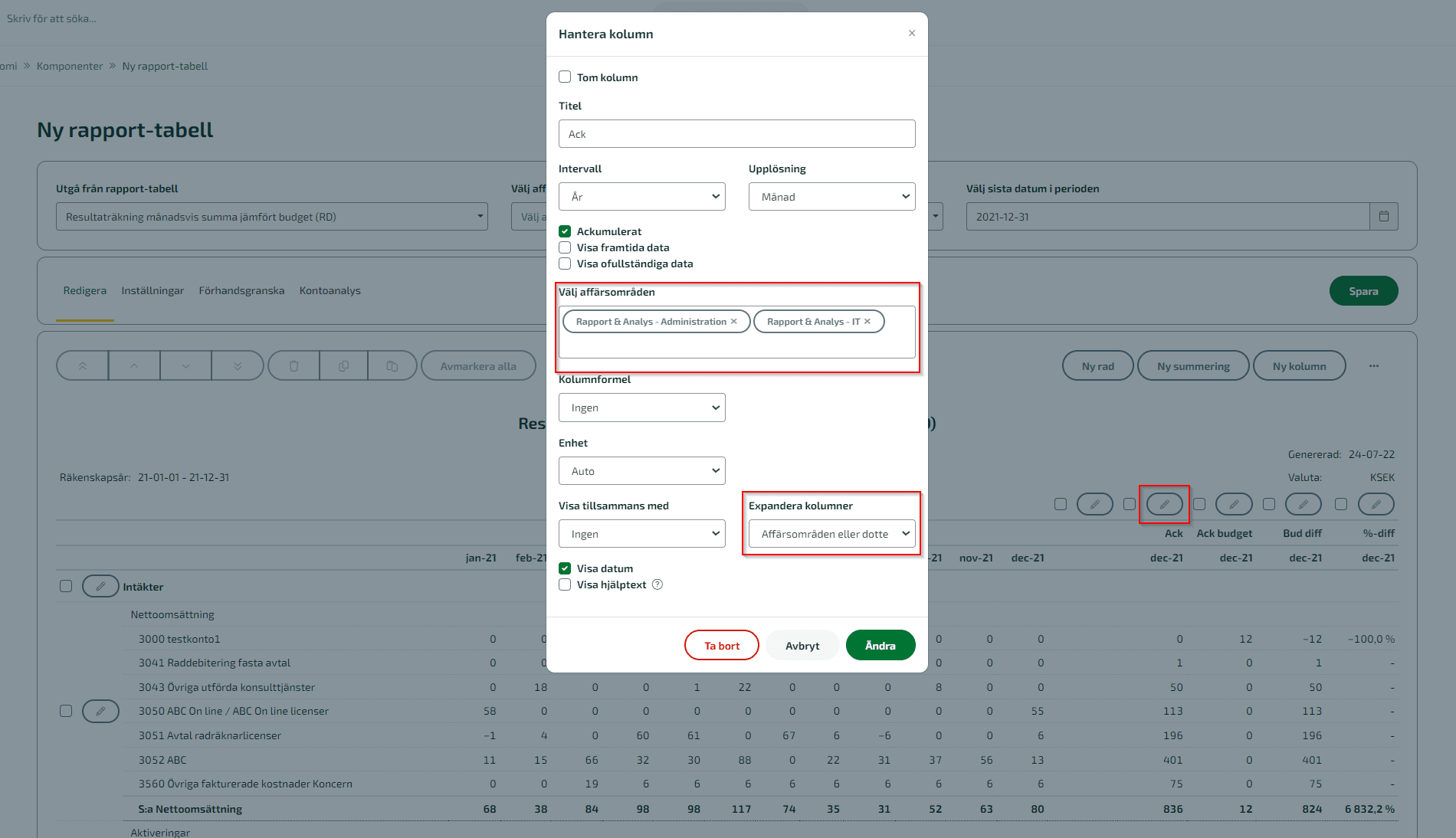The height and width of the screenshot is (838, 1456).
Task: Switch to the Redigera tab
Action: click(85, 290)
